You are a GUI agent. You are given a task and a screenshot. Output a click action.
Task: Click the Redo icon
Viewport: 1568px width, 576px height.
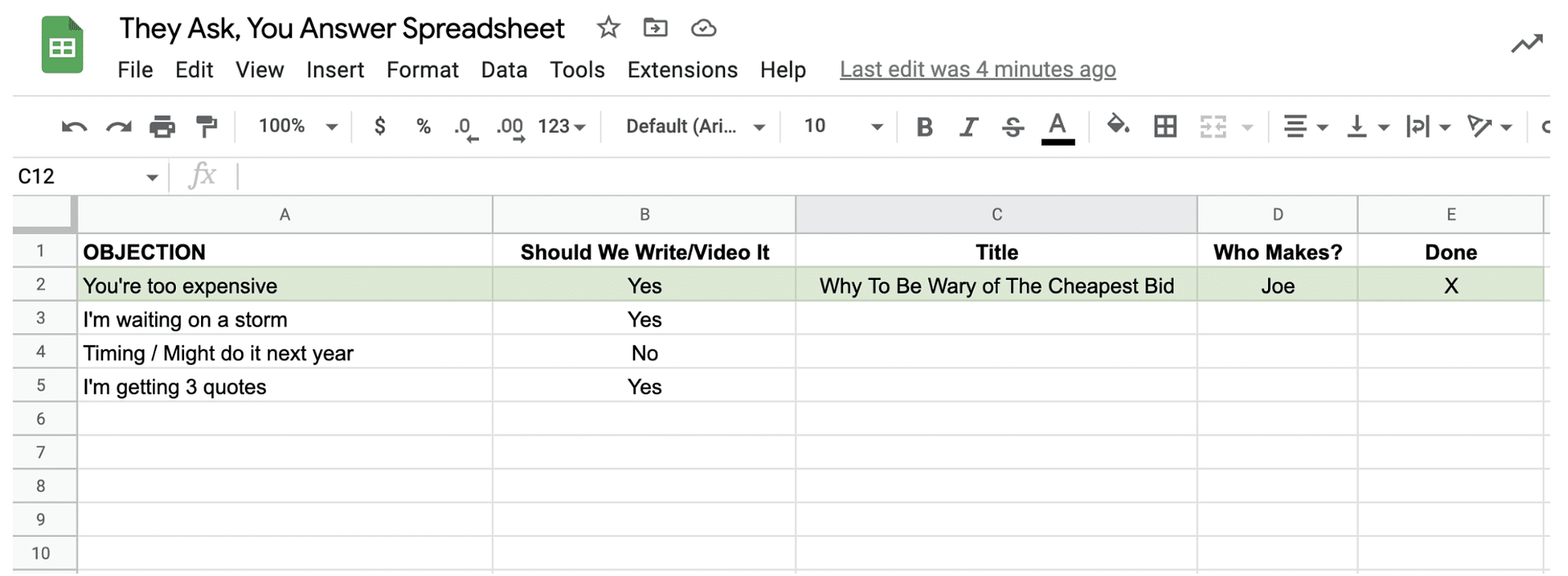click(119, 126)
